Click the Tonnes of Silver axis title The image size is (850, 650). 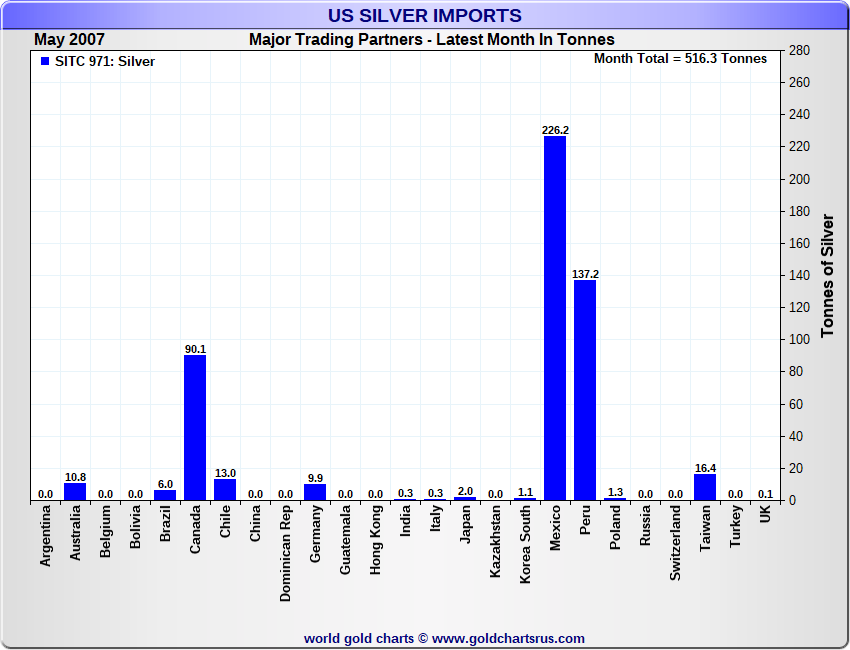pos(827,275)
